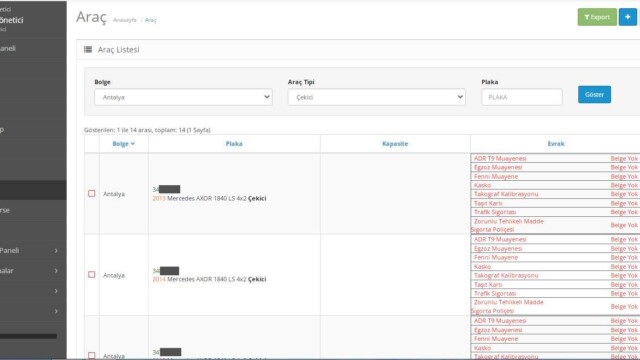Click Fenni Muayene in first vehicle row
The width and height of the screenshot is (640, 360).
496,176
